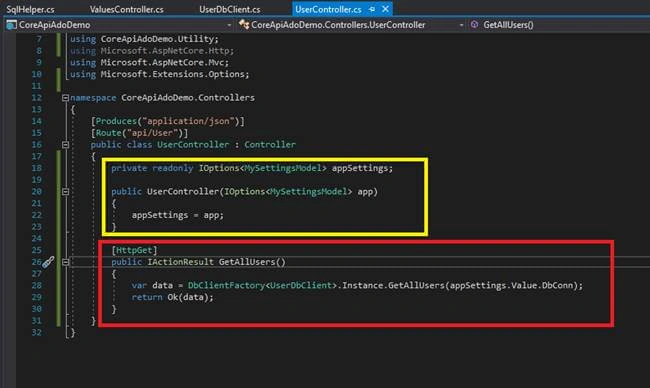Viewport: 650px width, 388px height.
Task: Click the greyed 'Microsoft.AspNetCore.Http' using
Action: [x=165, y=51]
